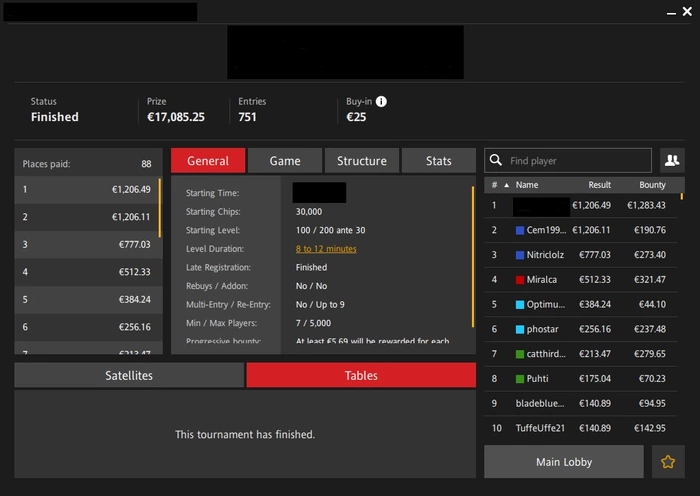Select 5th place payout €384.24 row
Viewport: 700px width, 496px height.
87,300
